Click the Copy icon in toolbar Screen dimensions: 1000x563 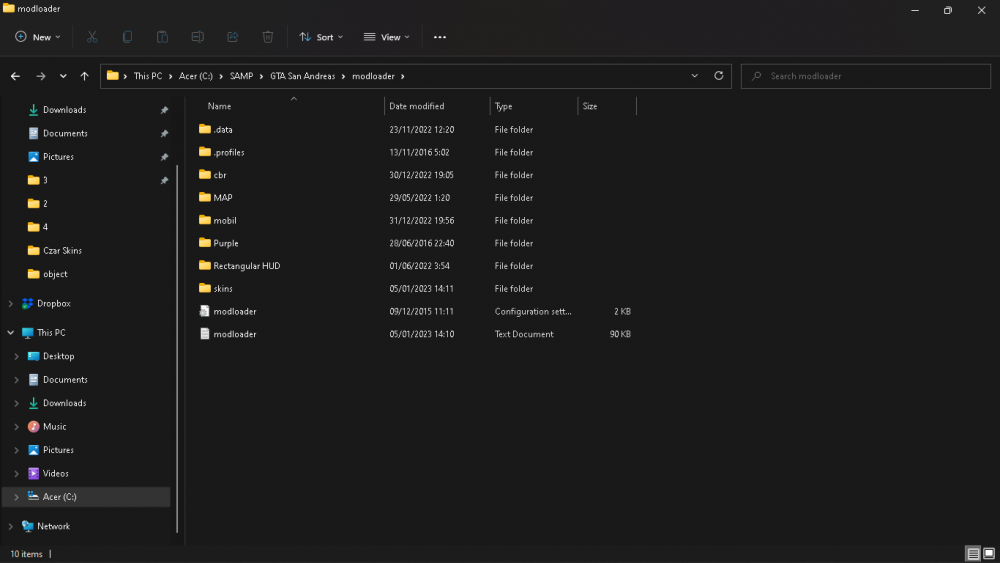pos(128,37)
